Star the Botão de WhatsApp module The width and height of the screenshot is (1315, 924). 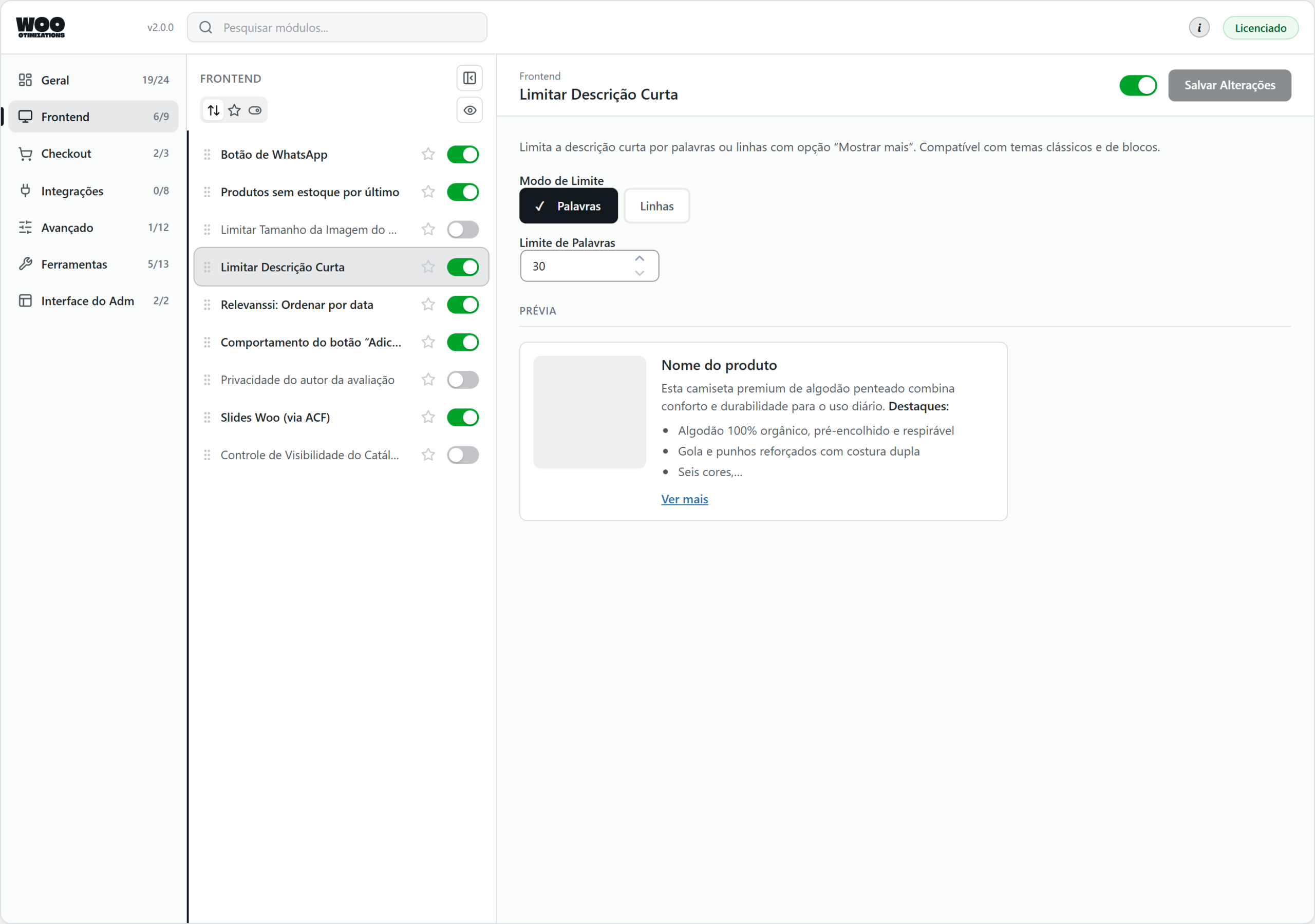click(x=428, y=154)
